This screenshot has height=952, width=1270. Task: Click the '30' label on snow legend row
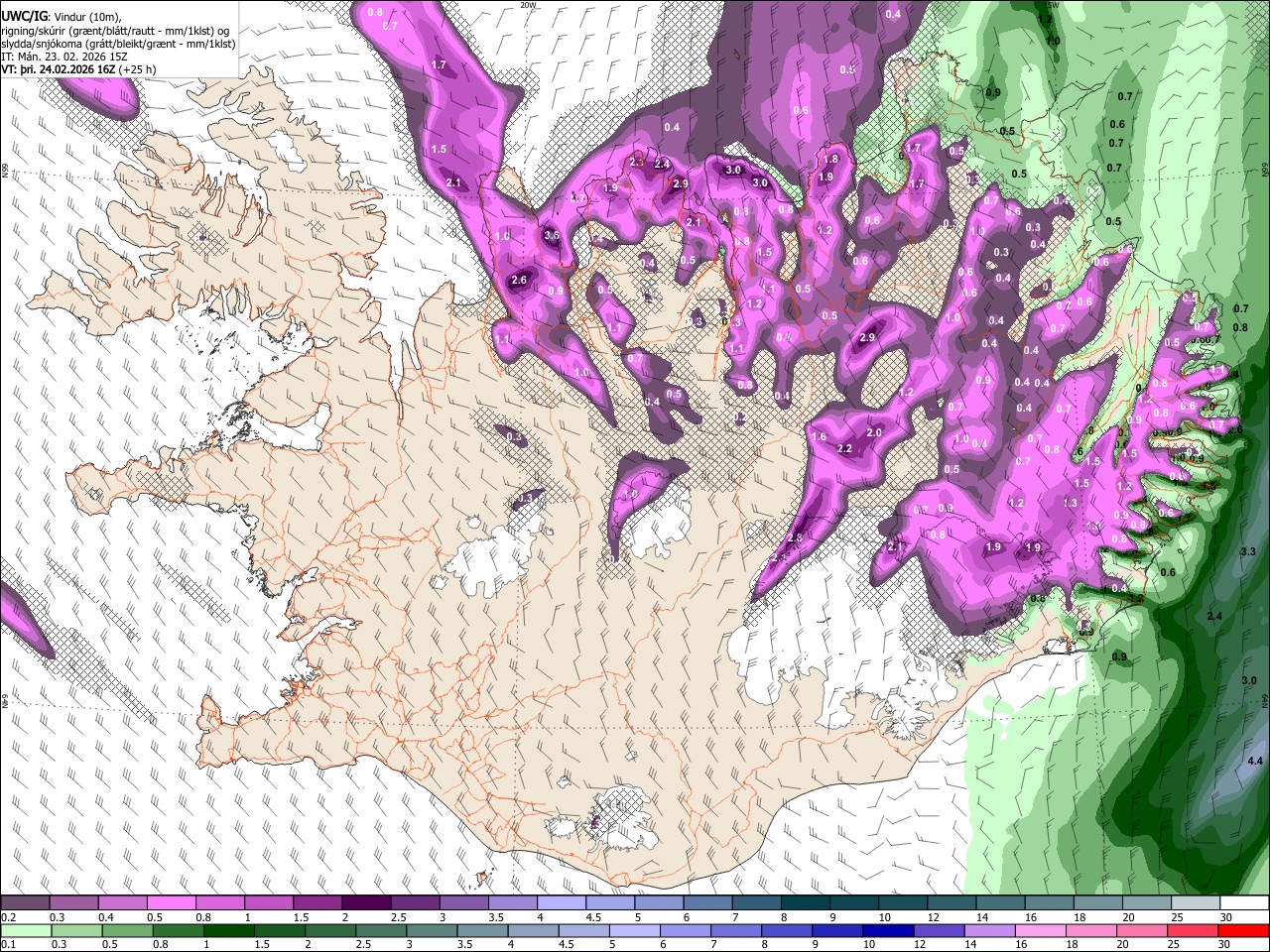click(x=1225, y=917)
